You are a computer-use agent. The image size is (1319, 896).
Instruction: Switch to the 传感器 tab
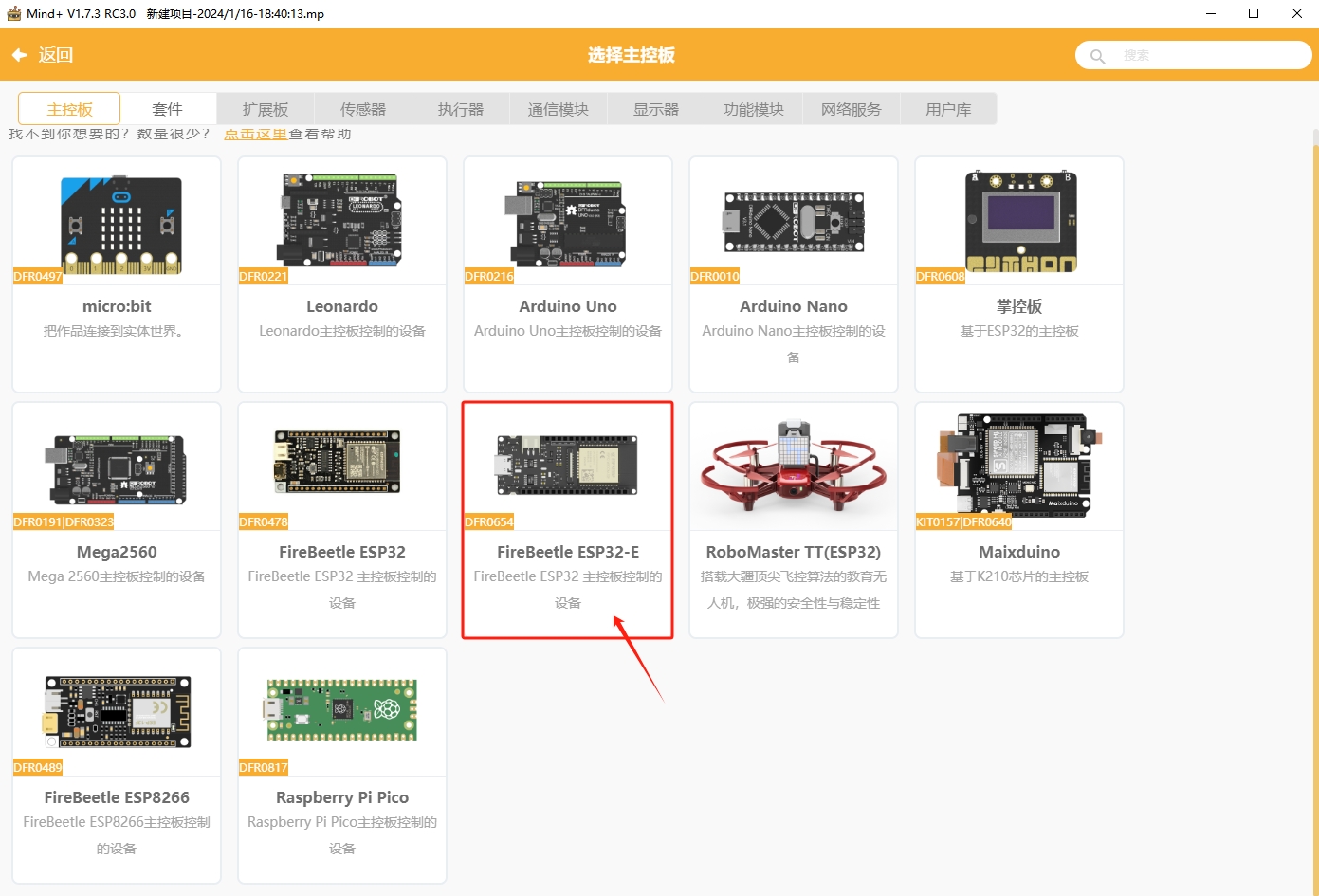point(363,109)
